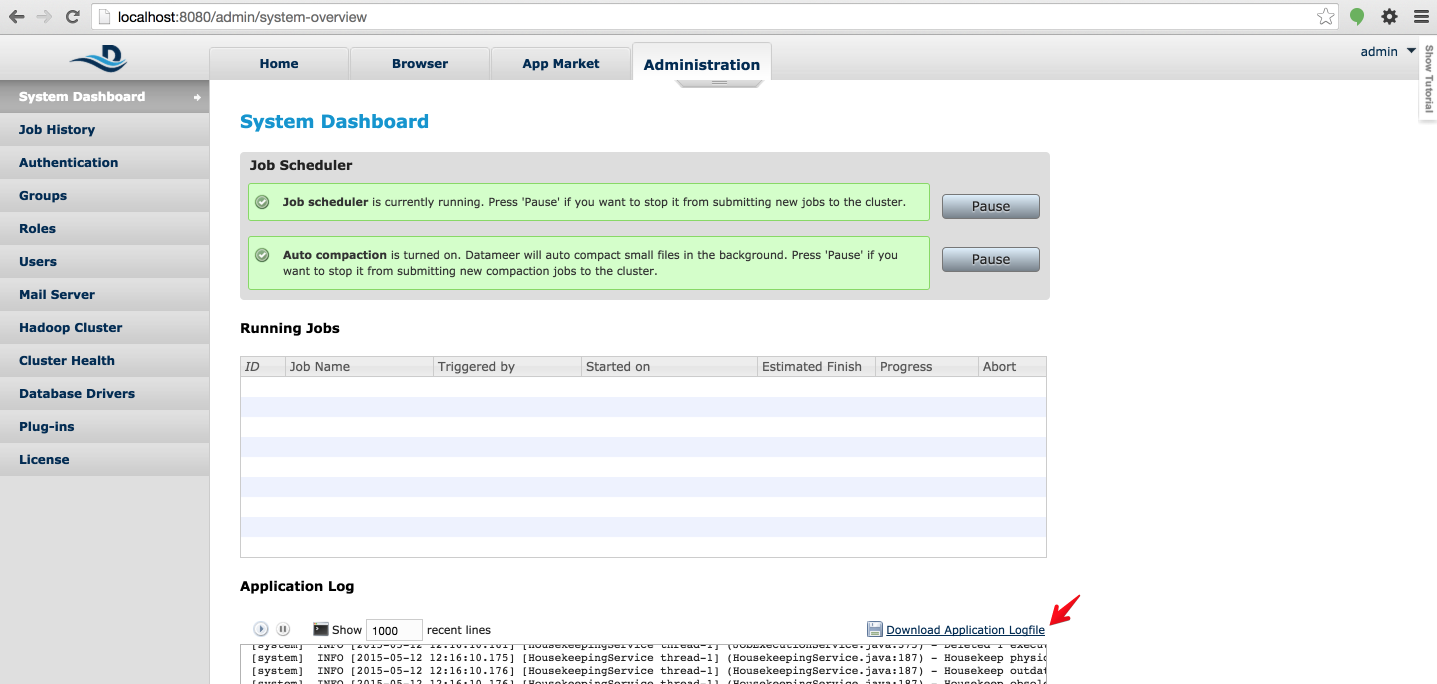Click the Application Log heading
Viewport: 1437px width, 684px height.
tap(297, 586)
